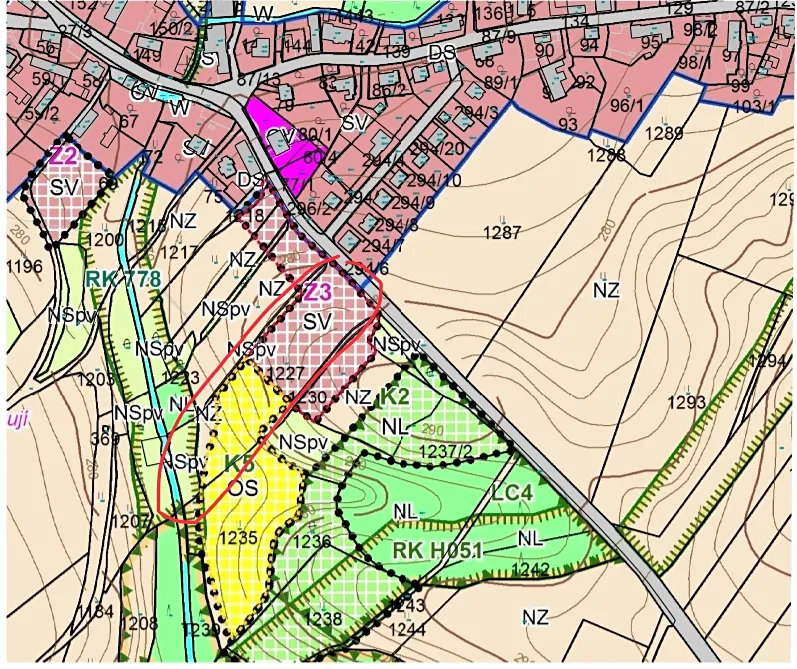Select parcel number 294/20

(x=437, y=149)
